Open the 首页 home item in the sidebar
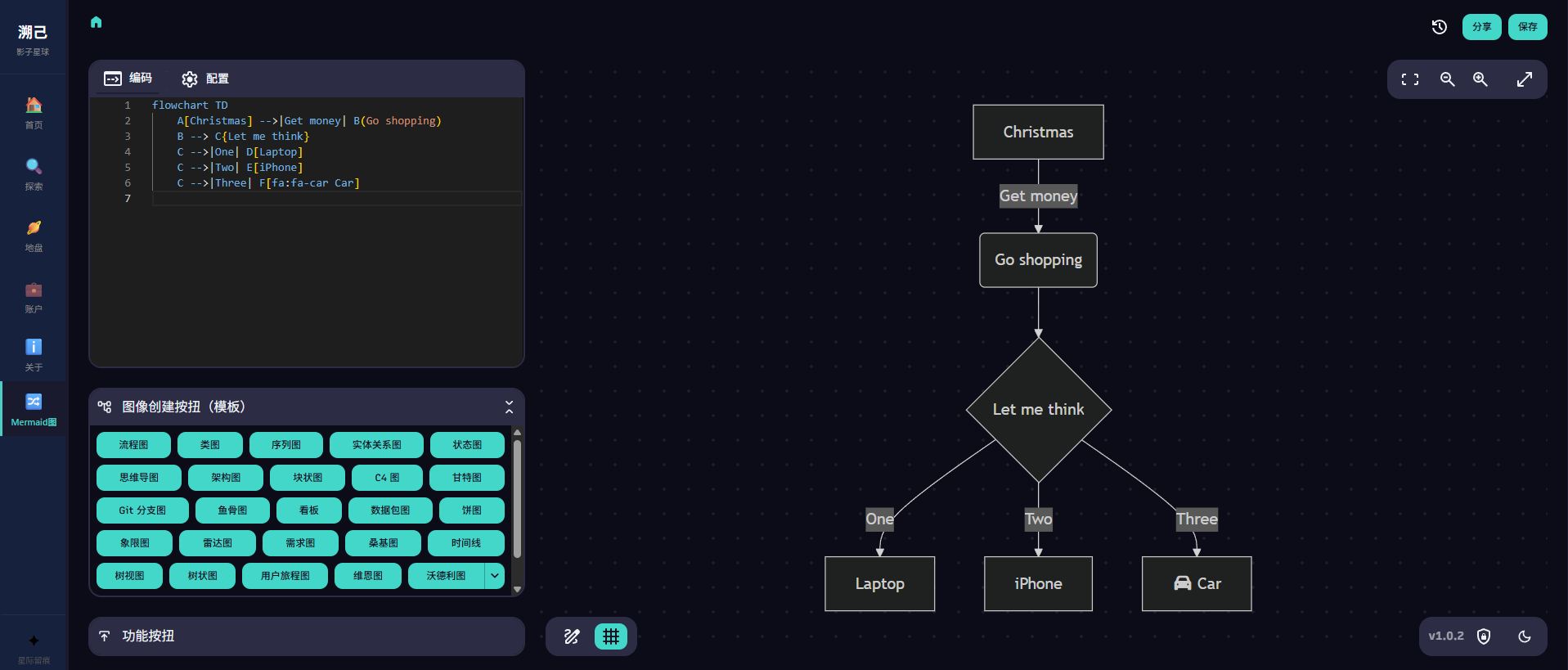1568x670 pixels. [34, 113]
